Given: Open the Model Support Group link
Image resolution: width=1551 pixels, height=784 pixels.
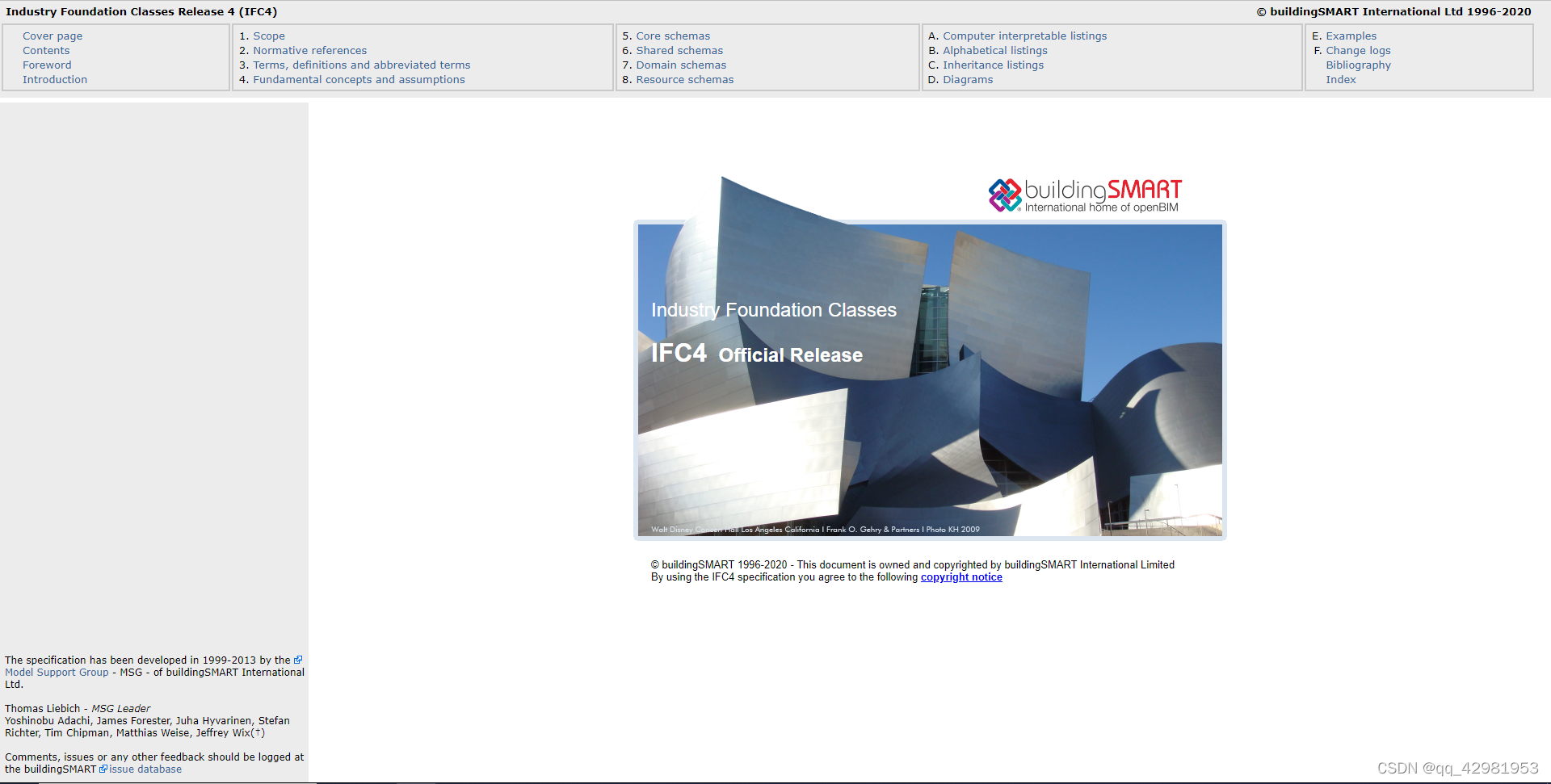Looking at the screenshot, I should point(57,673).
